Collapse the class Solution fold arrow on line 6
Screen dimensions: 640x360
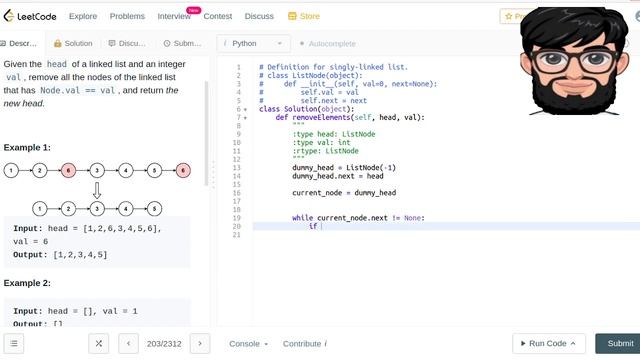click(245, 109)
